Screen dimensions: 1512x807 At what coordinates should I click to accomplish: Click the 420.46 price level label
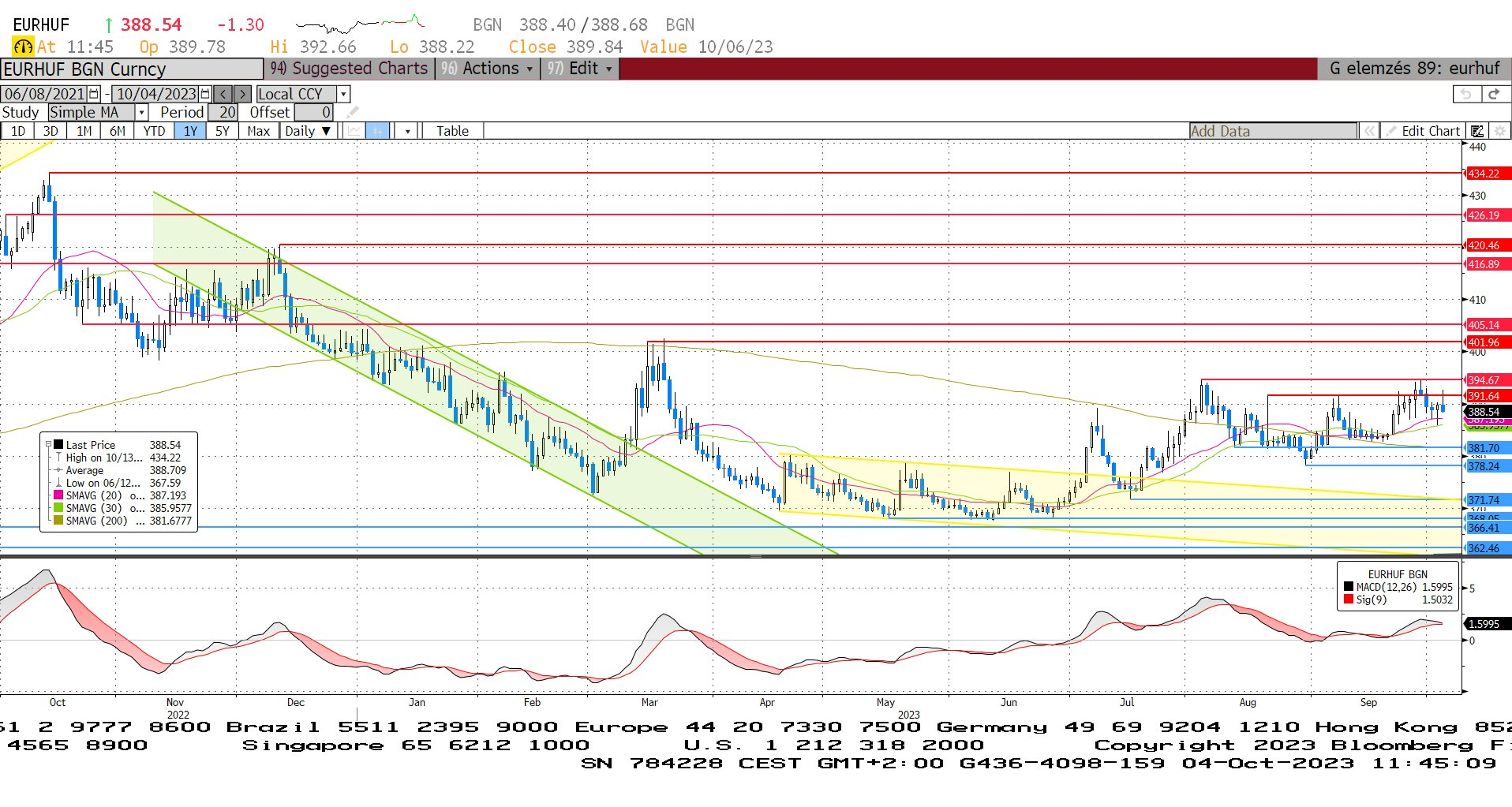tap(1488, 245)
